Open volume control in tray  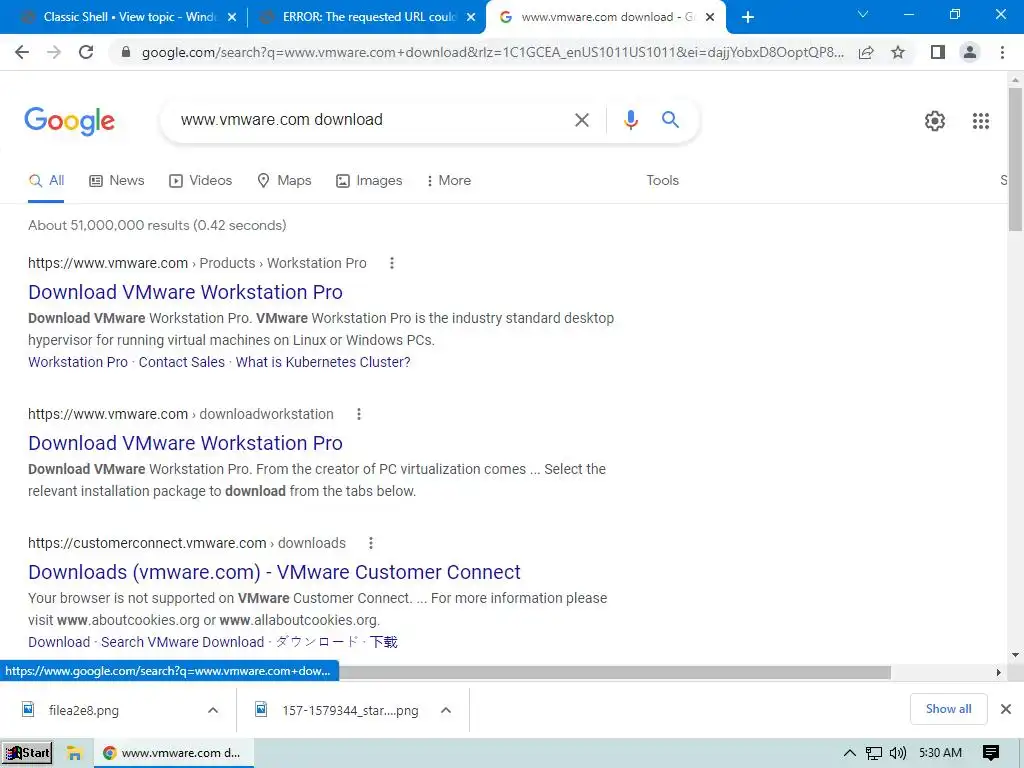(898, 753)
